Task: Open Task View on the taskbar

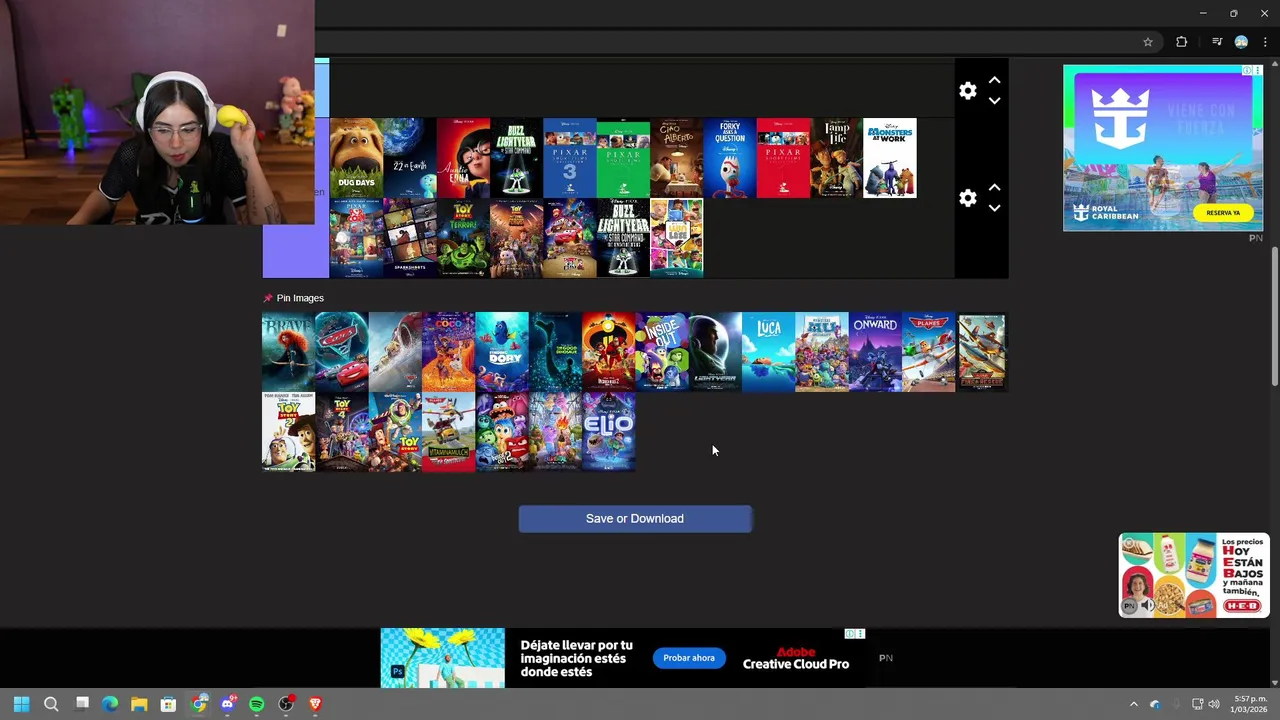Action: pos(82,704)
